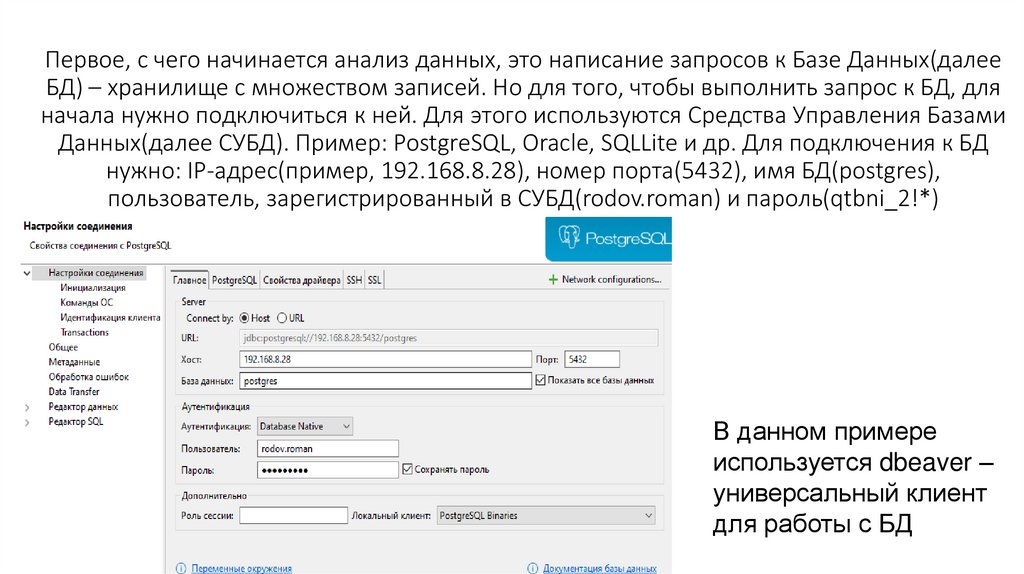Click the Хост field with 192.168.8.28

coord(385,359)
